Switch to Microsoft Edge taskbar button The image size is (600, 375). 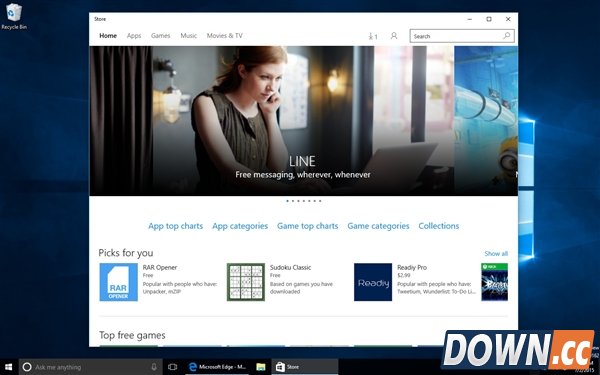point(218,367)
